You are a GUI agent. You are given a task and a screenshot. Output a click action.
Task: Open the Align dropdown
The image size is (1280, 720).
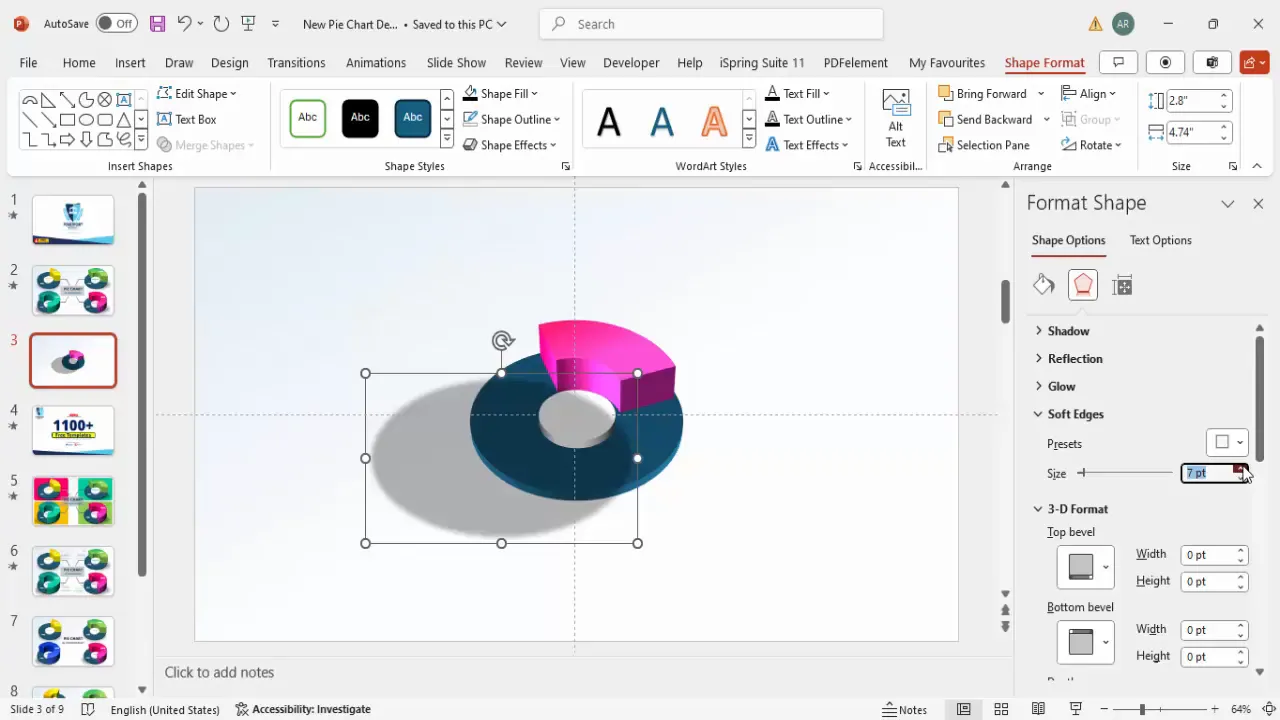pos(1088,93)
